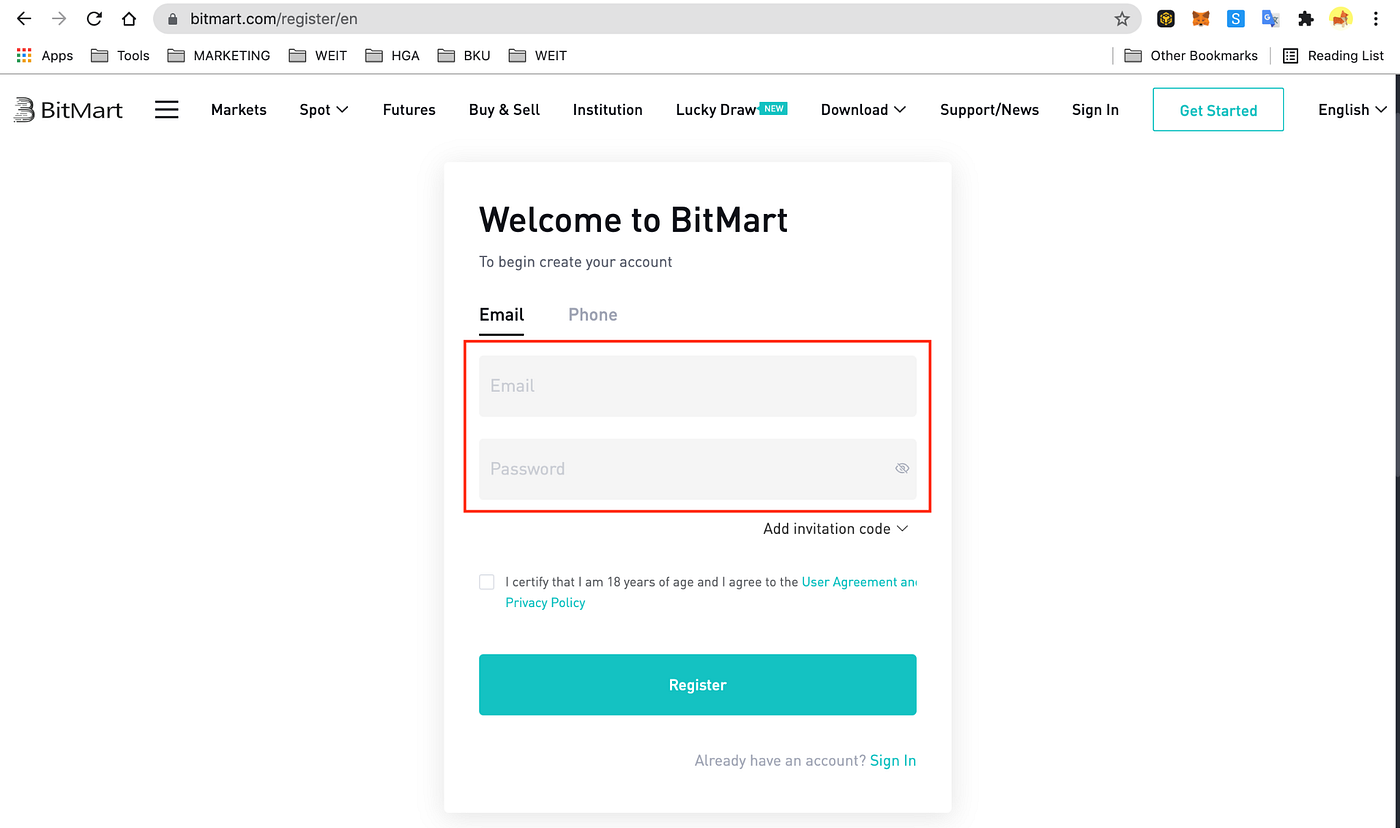Viewport: 1400px width, 828px height.
Task: Open the Privacy Policy link
Action: (x=545, y=602)
